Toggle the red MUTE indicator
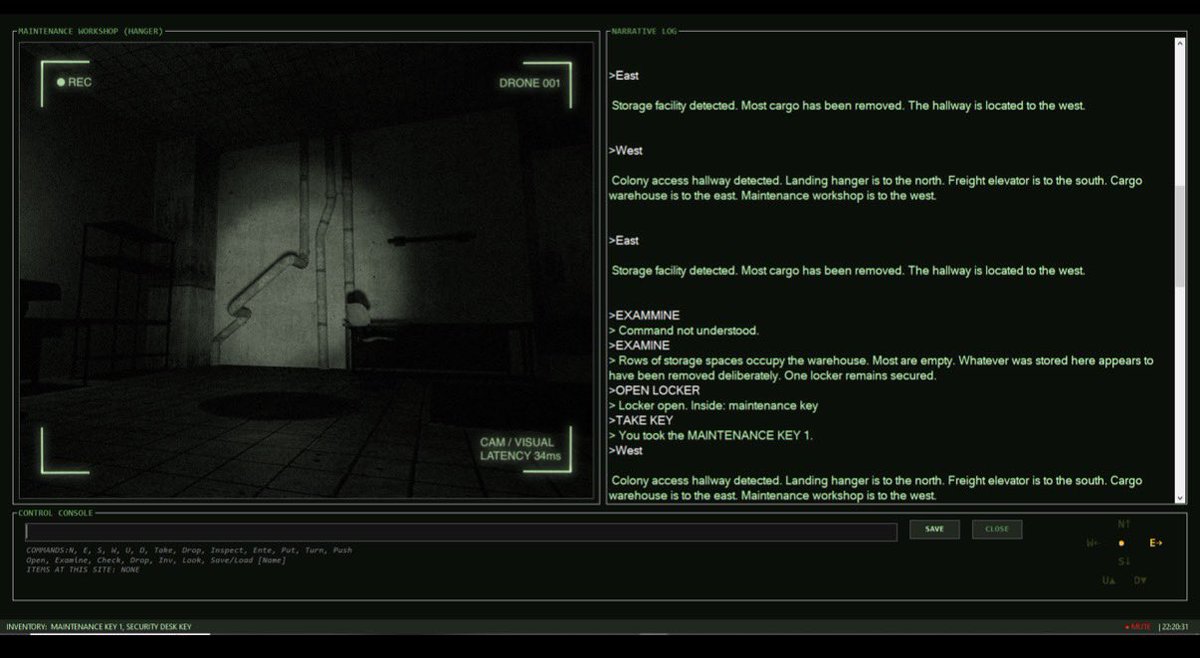Screen dimensions: 1200x658 pyautogui.click(x=1138, y=627)
